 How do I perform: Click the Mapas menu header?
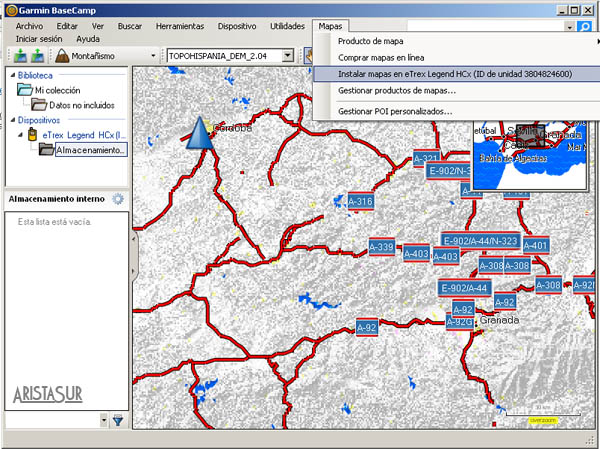click(x=330, y=26)
